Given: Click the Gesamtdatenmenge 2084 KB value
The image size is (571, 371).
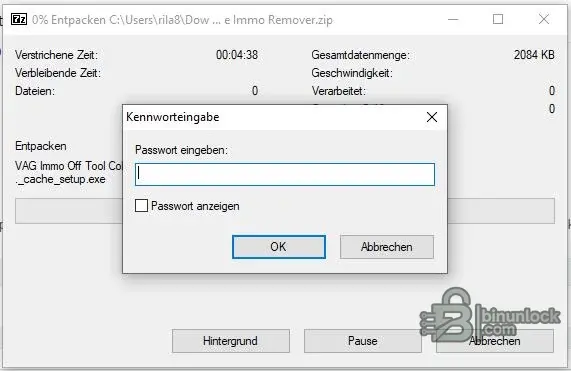Looking at the screenshot, I should click(x=534, y=55).
